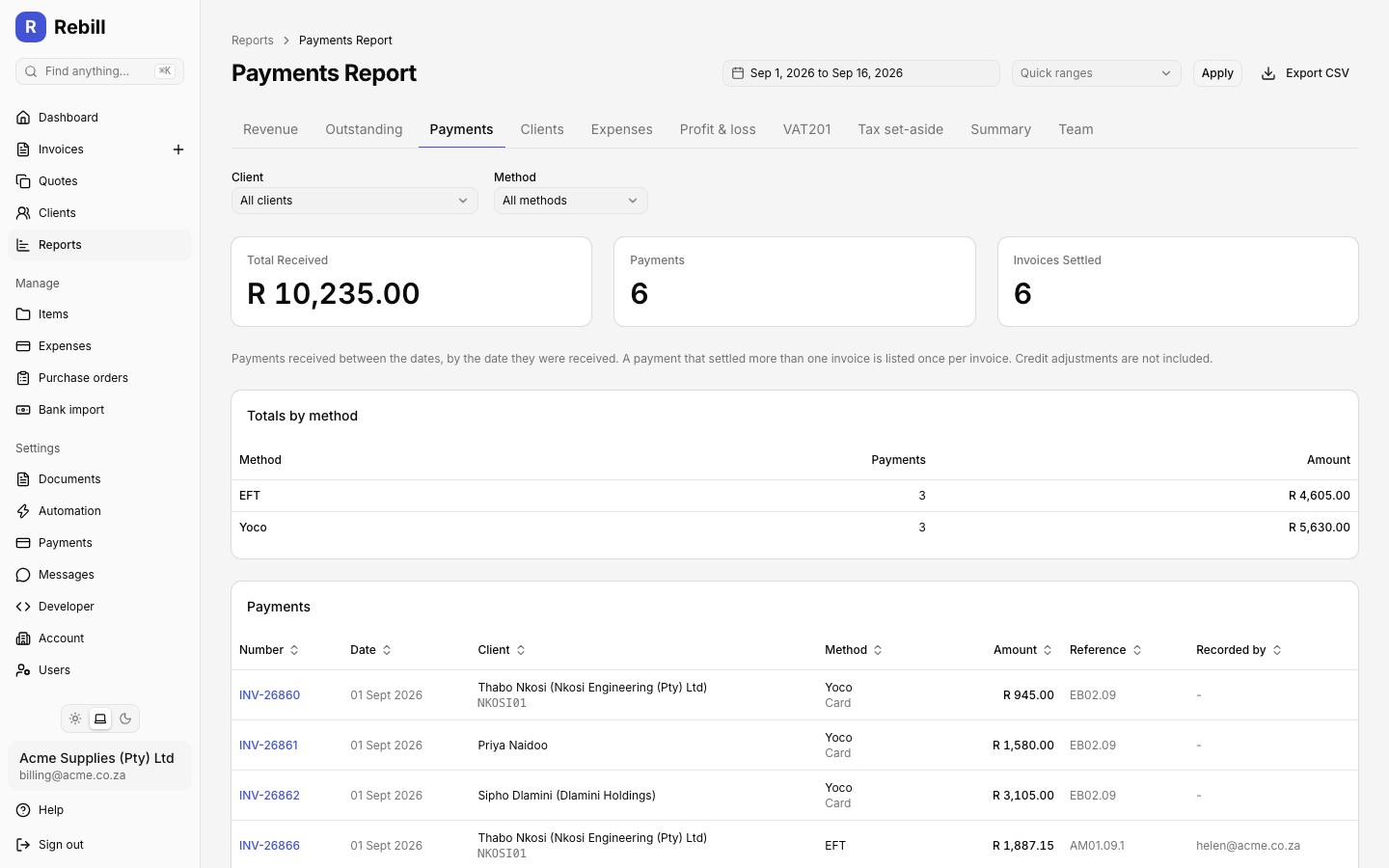The image size is (1389, 868).
Task: Switch to dark theme moon icon
Action: 125,719
